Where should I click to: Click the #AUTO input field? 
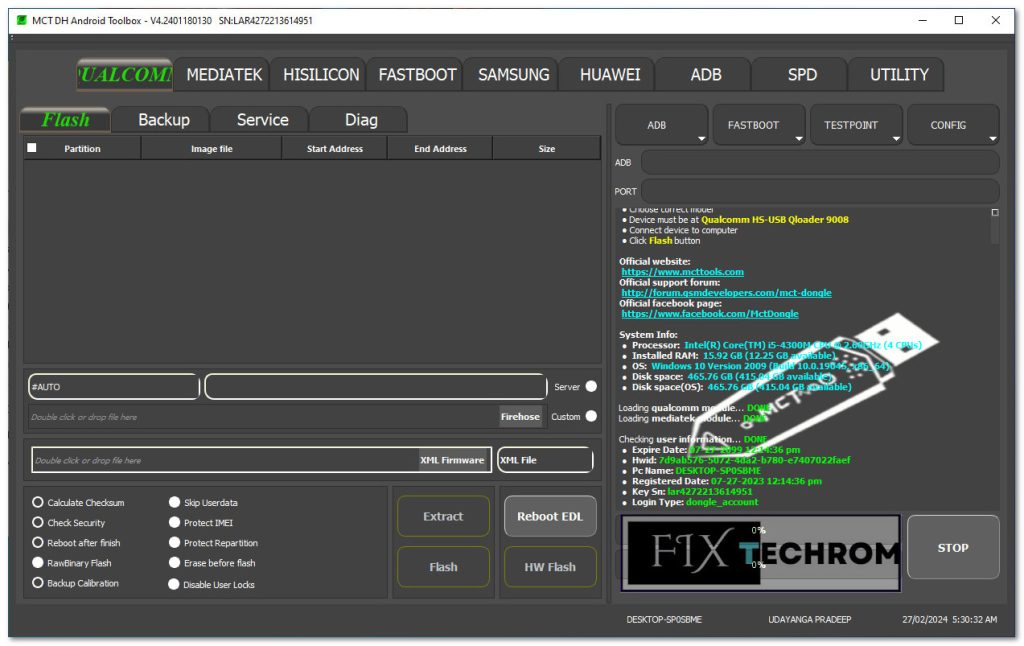(114, 387)
